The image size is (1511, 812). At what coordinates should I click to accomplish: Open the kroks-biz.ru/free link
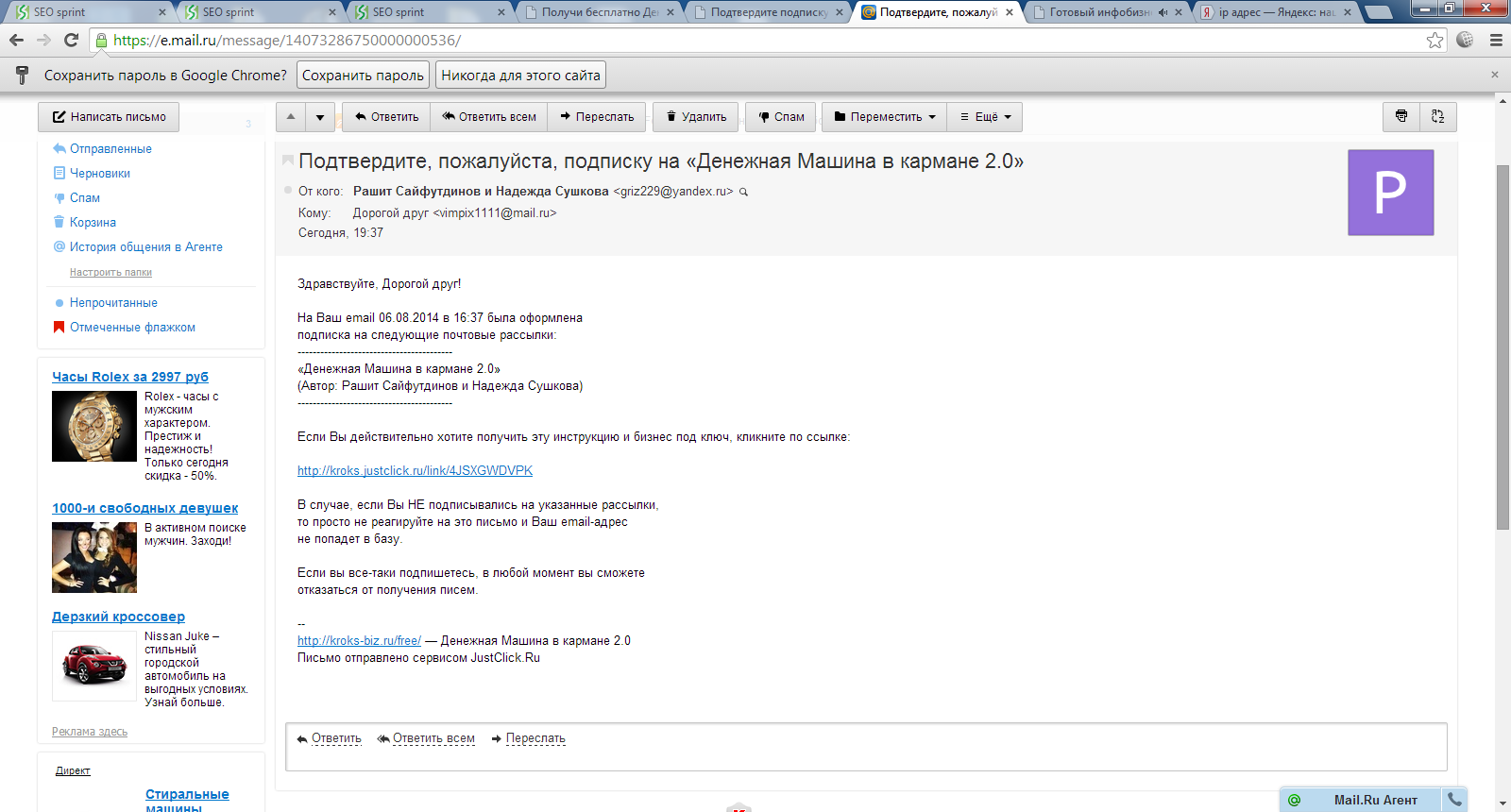pos(359,640)
